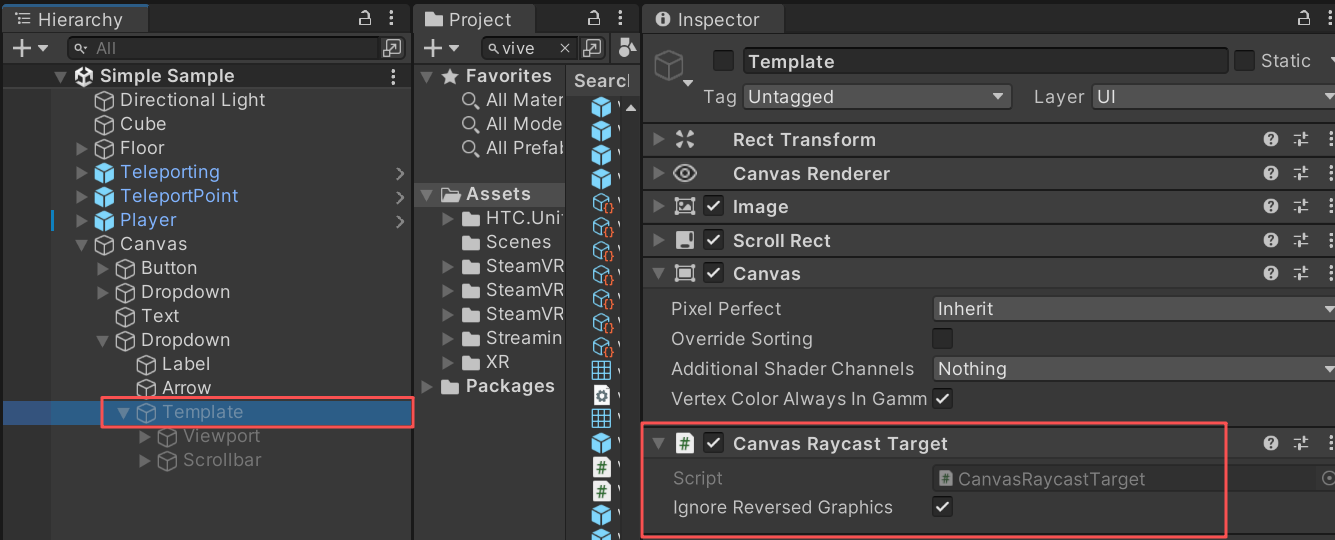Open Canvas Renderer help icon
The image size is (1335, 540).
(1271, 173)
